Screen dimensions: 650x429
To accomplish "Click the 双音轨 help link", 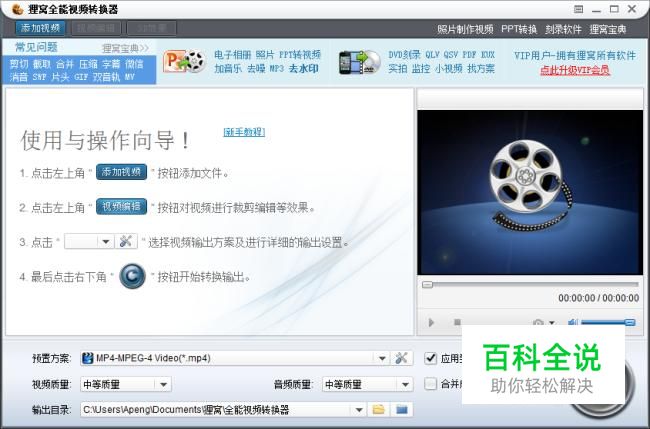I will pos(107,77).
